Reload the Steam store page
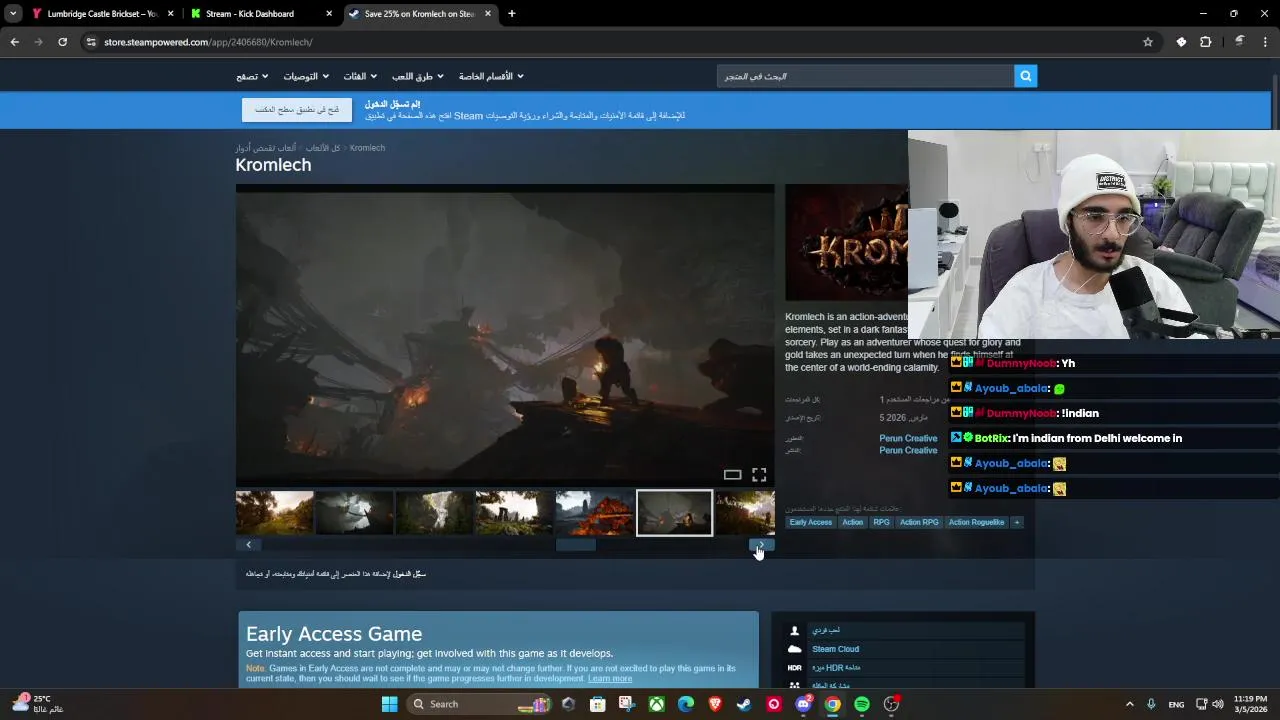Image resolution: width=1280 pixels, height=720 pixels. (x=62, y=42)
